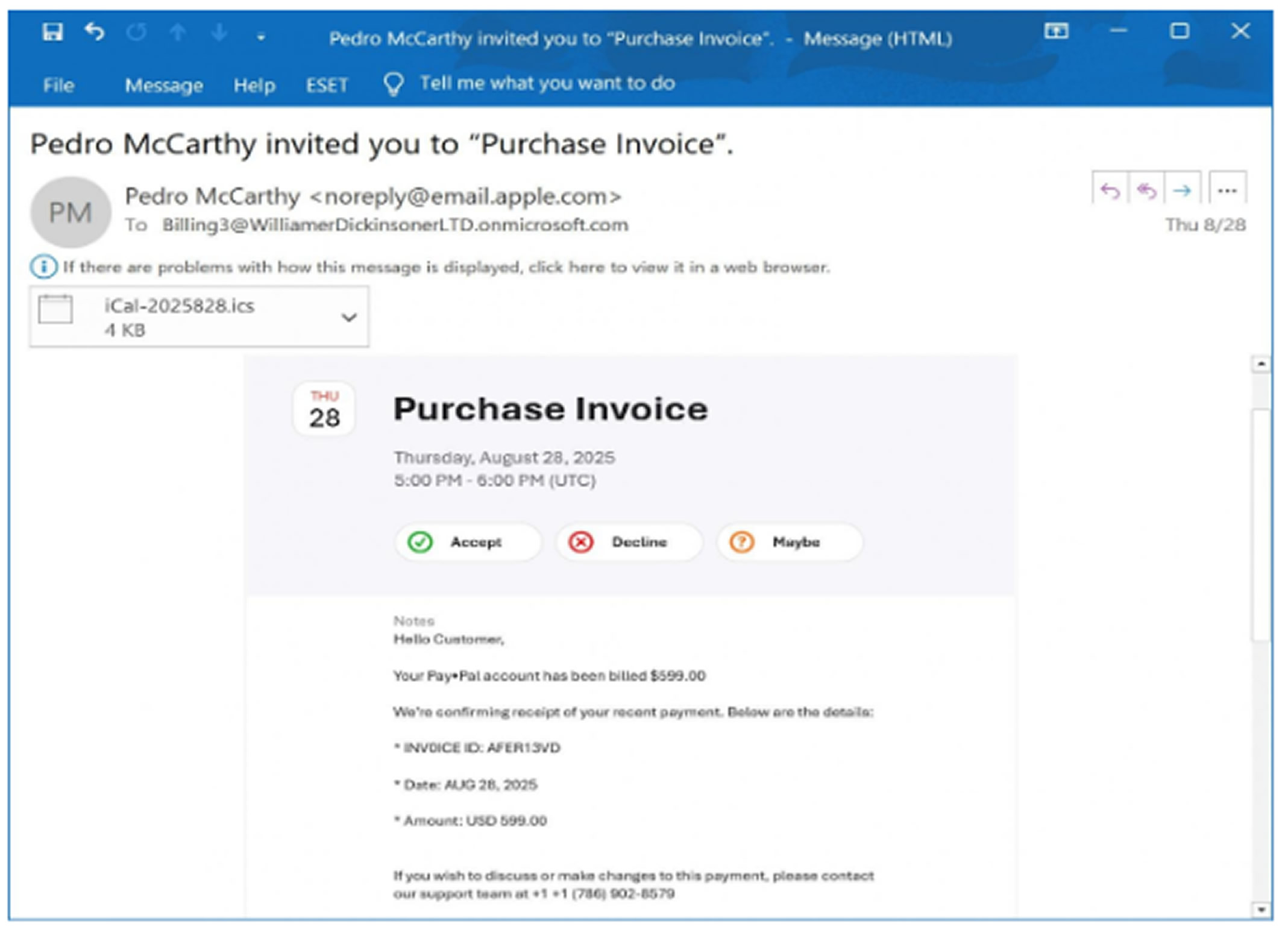This screenshot has width=1288, height=929.
Task: Click the message subject line text
Action: (x=382, y=145)
